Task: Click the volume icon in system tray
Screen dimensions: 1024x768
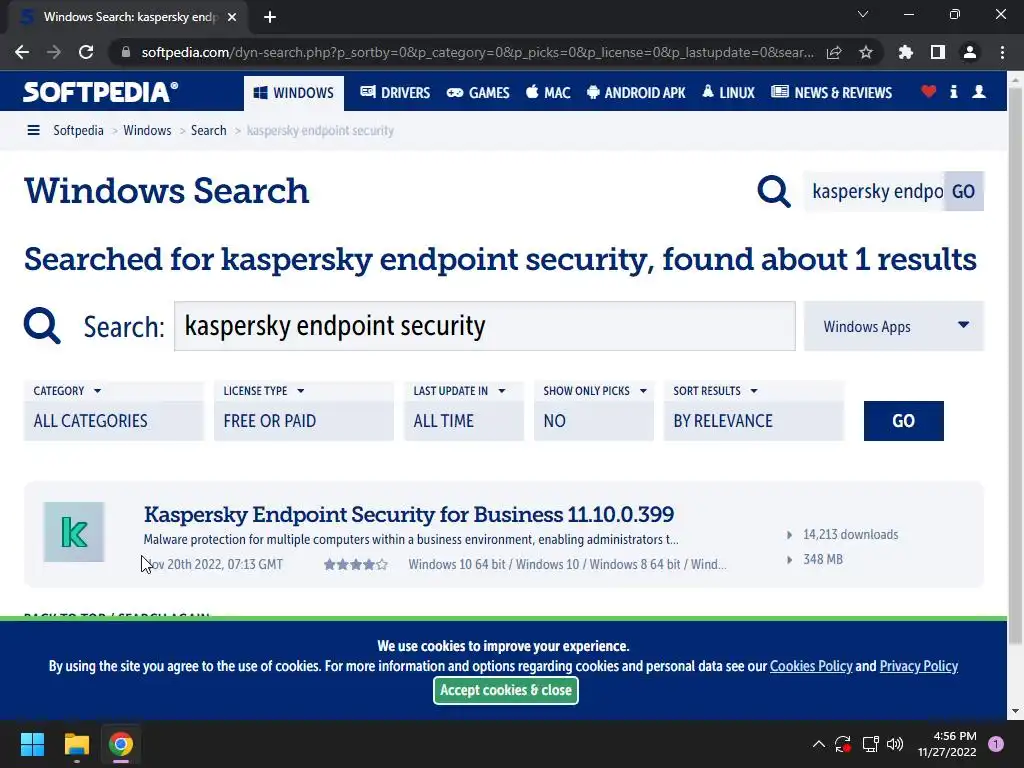Action: click(895, 744)
